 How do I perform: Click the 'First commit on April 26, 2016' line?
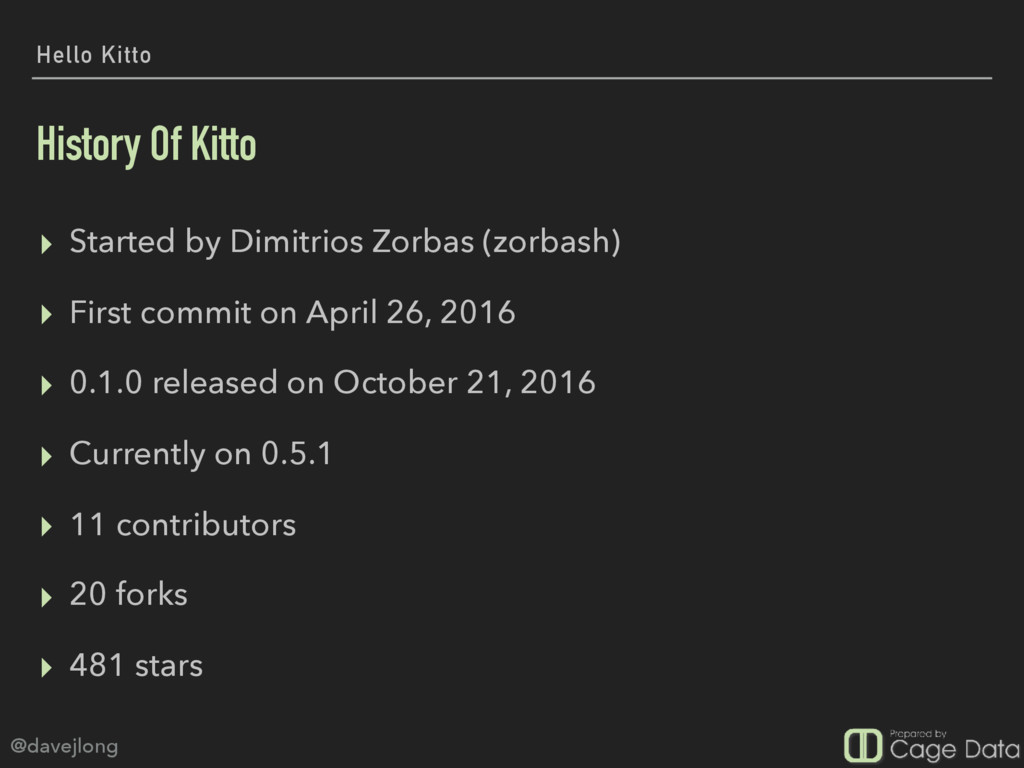pos(293,313)
